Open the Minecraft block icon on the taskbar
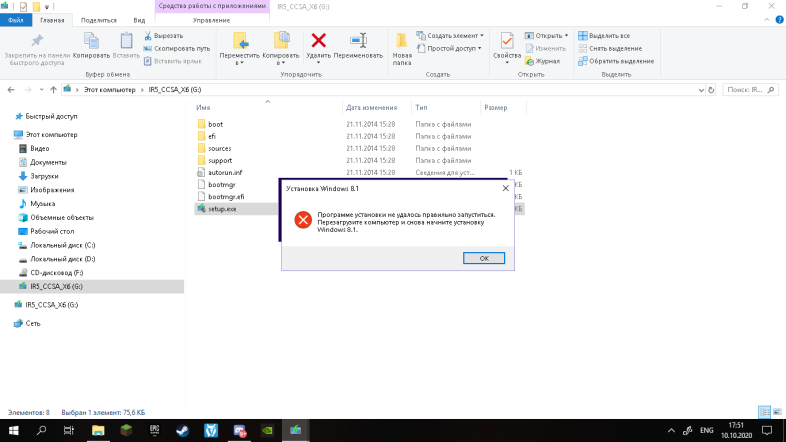786x442 pixels. 126,430
